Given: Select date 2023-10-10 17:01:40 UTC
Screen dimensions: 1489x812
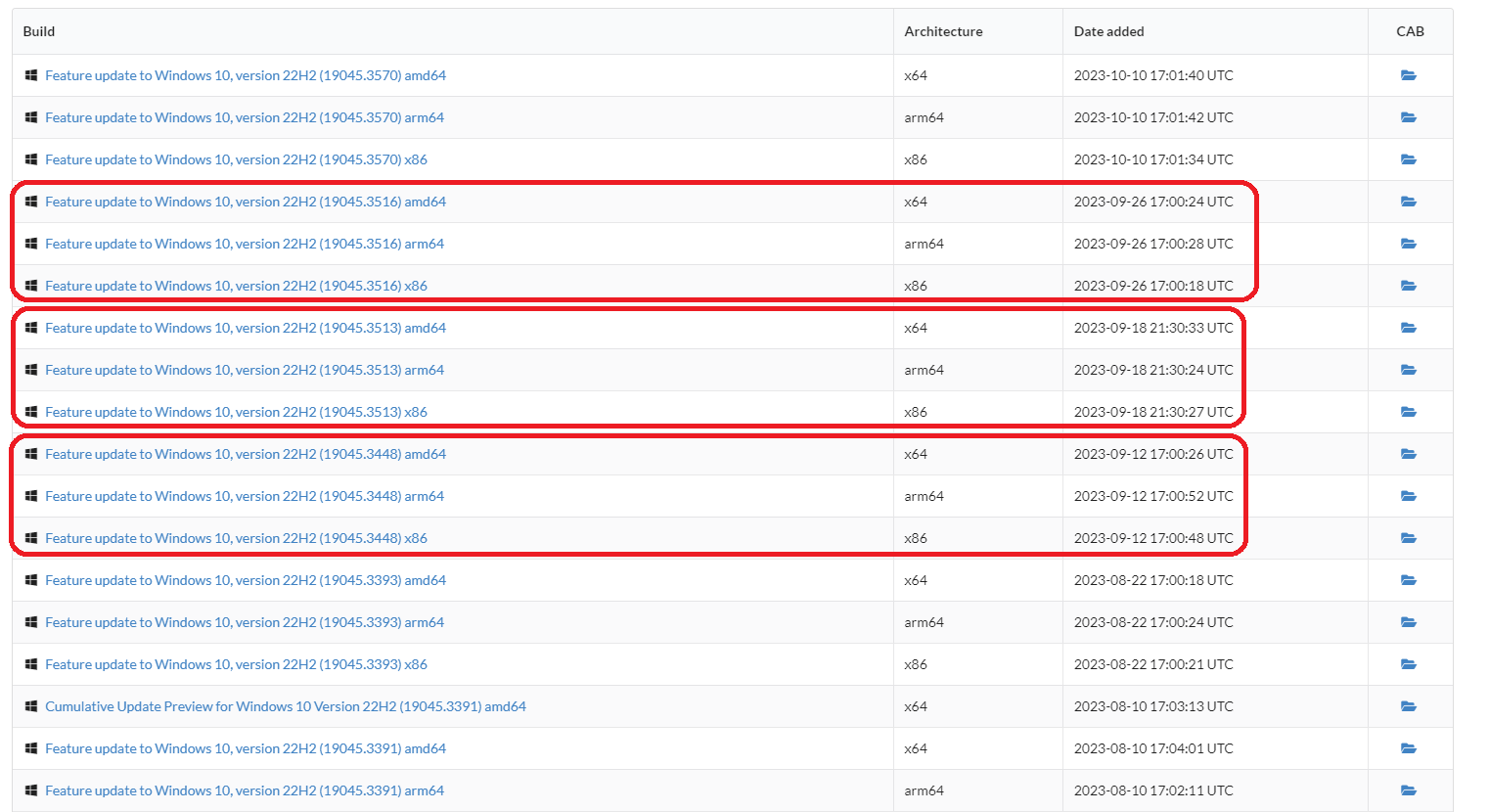Looking at the screenshot, I should coord(1153,75).
